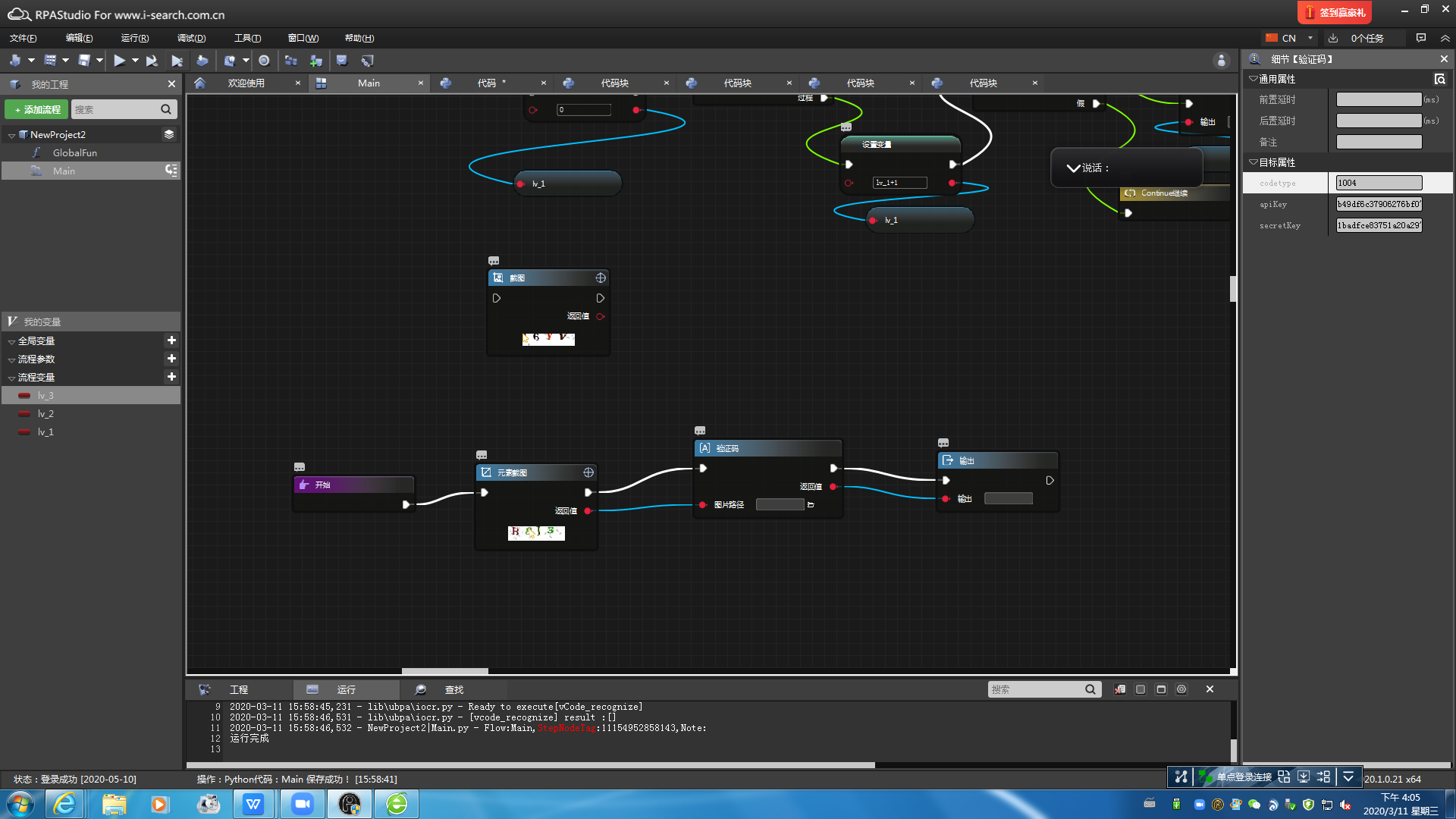Click the gear settings icon in output panel
The width and height of the screenshot is (1456, 819).
click(x=1181, y=689)
